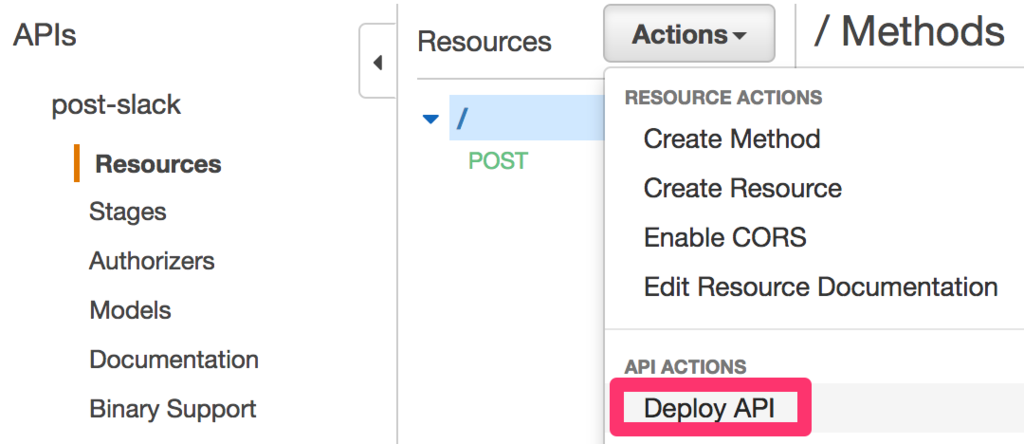Choose Create Resource from the menu
Screen dimensions: 1024x444
coord(743,188)
